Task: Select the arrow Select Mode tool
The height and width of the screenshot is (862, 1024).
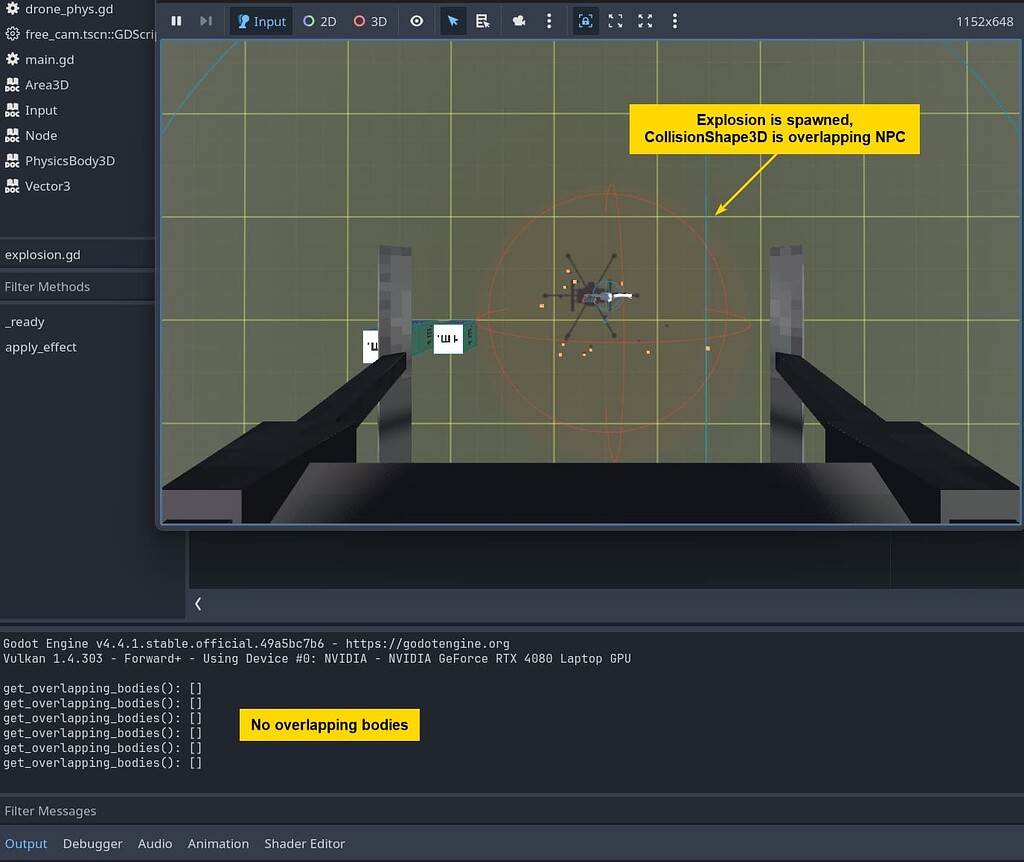Action: [x=452, y=21]
